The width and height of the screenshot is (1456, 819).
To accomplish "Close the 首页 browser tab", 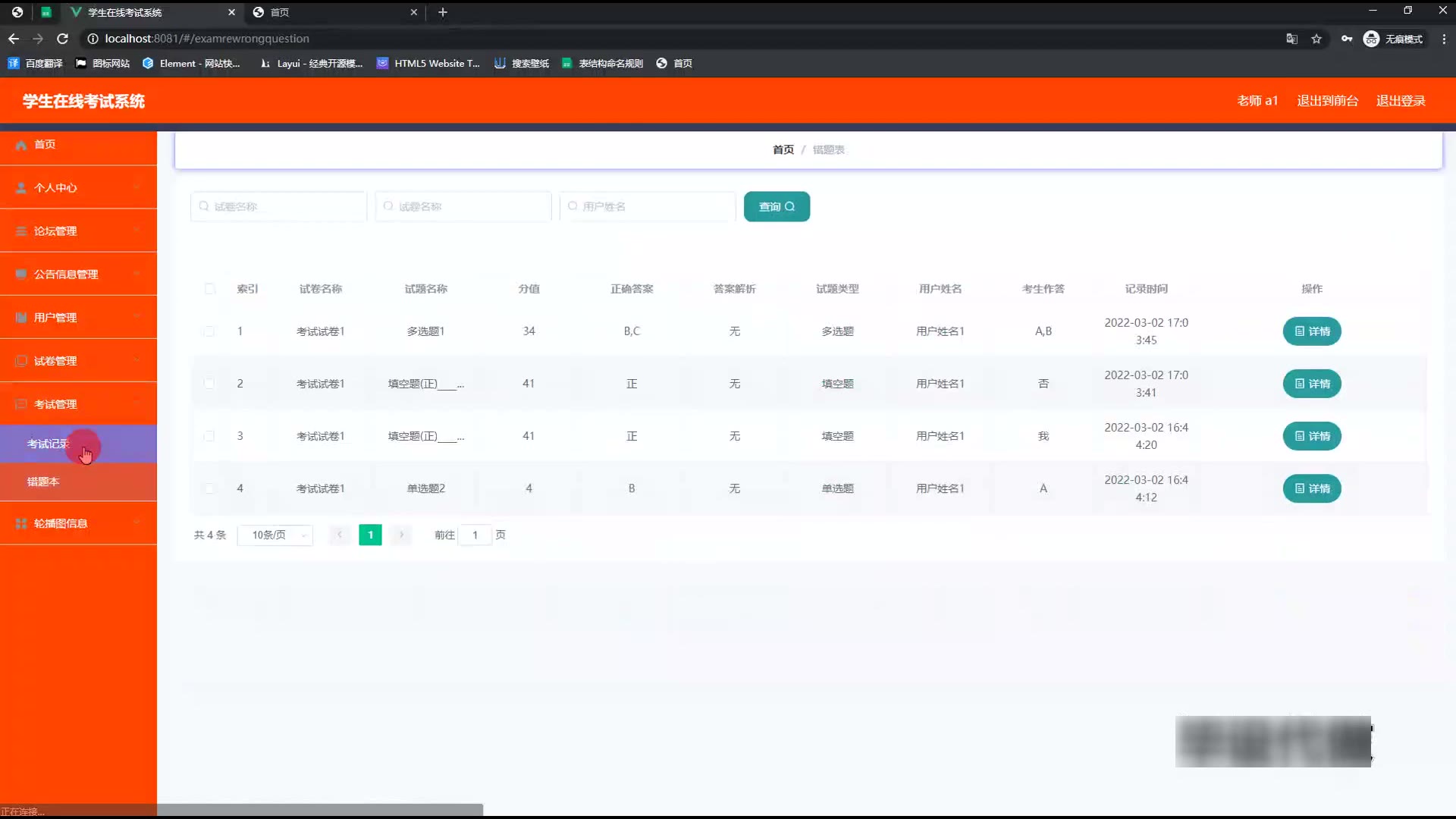I will (x=413, y=12).
